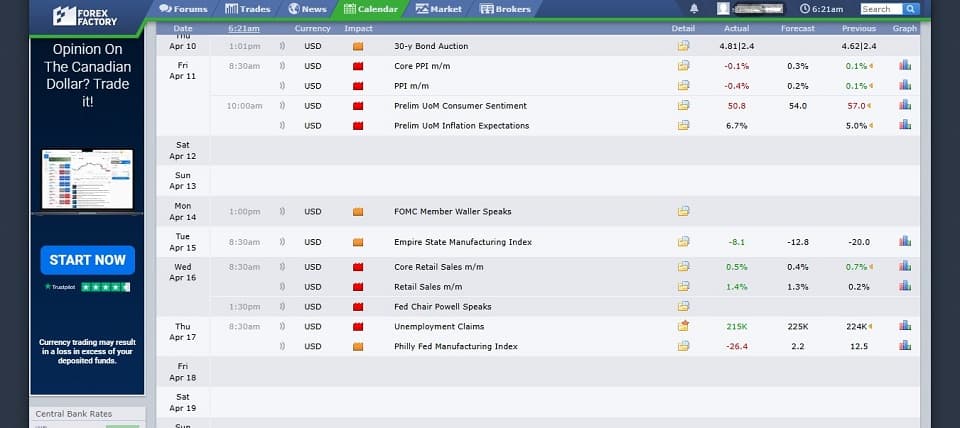960x428 pixels.
Task: Click the red impact icon for PPI m/m
Action: click(358, 86)
